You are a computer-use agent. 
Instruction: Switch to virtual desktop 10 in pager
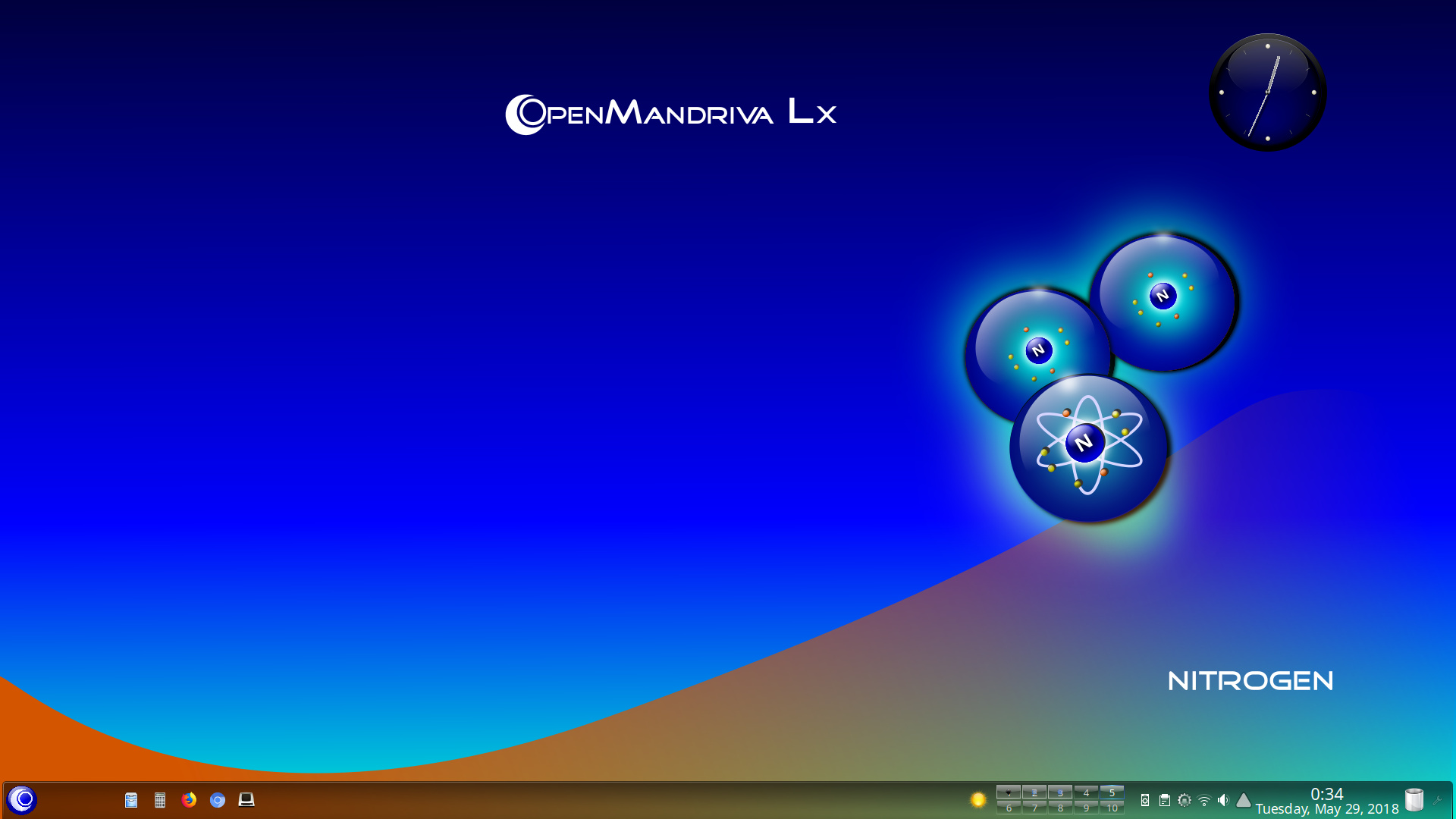tap(1112, 808)
